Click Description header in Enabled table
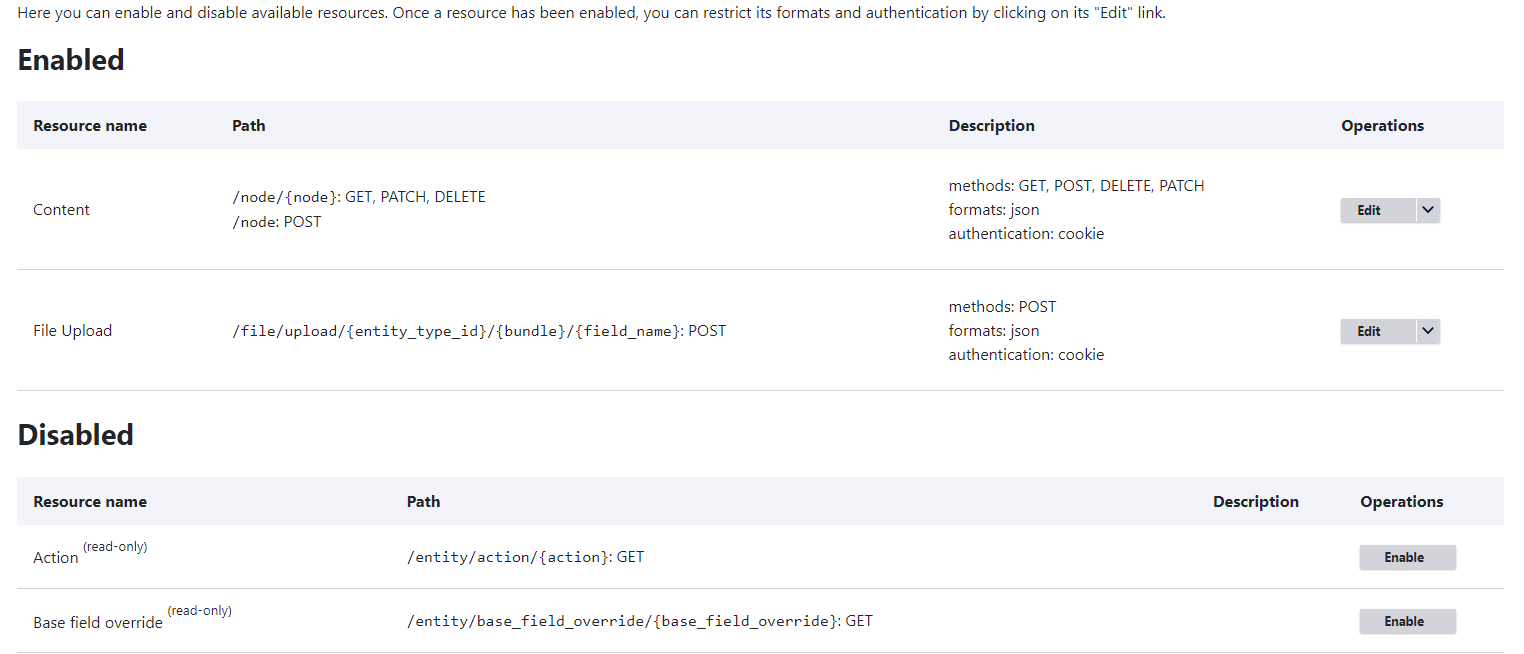The width and height of the screenshot is (1524, 654). [992, 126]
